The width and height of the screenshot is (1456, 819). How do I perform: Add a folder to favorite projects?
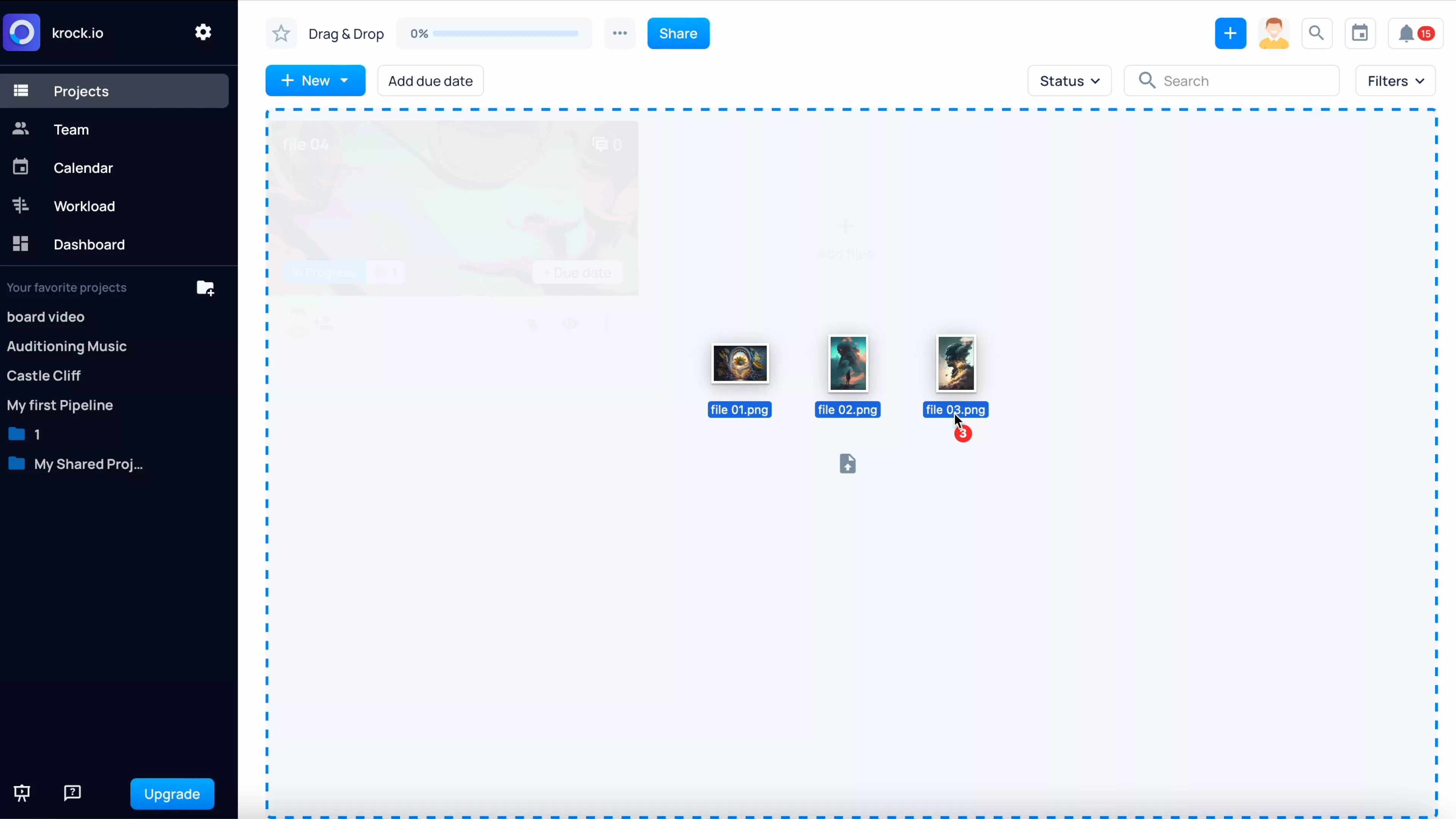(x=205, y=288)
